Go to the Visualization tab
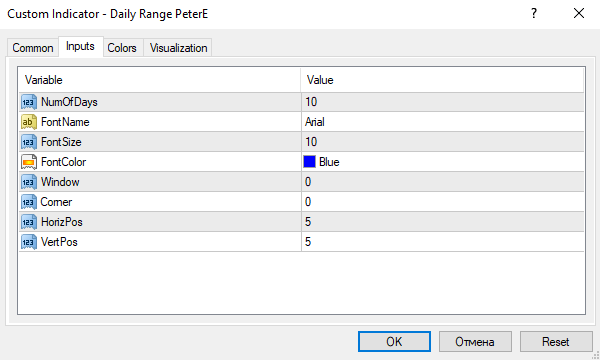The width and height of the screenshot is (600, 360). [178, 48]
